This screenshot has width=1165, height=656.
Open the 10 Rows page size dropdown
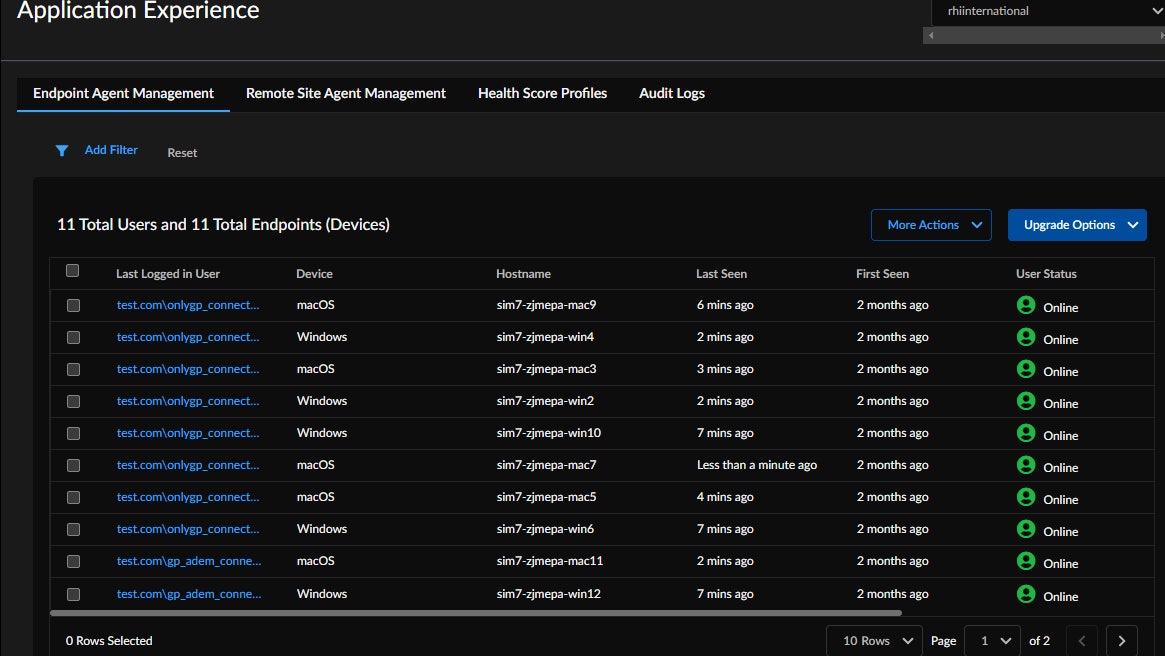tap(874, 641)
